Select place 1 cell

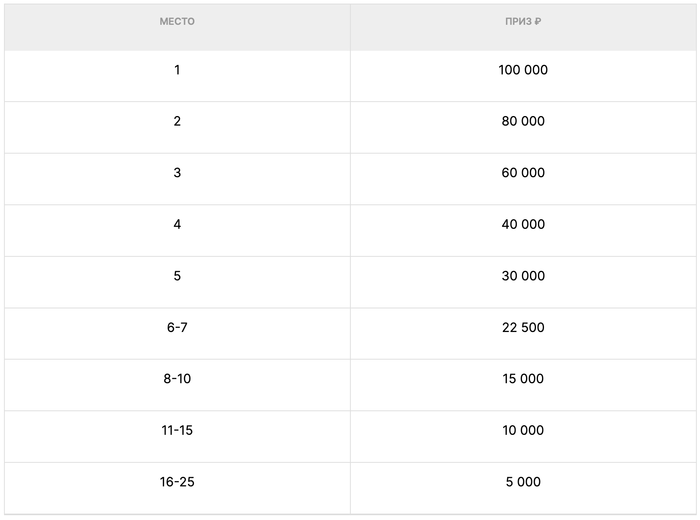[x=177, y=70]
